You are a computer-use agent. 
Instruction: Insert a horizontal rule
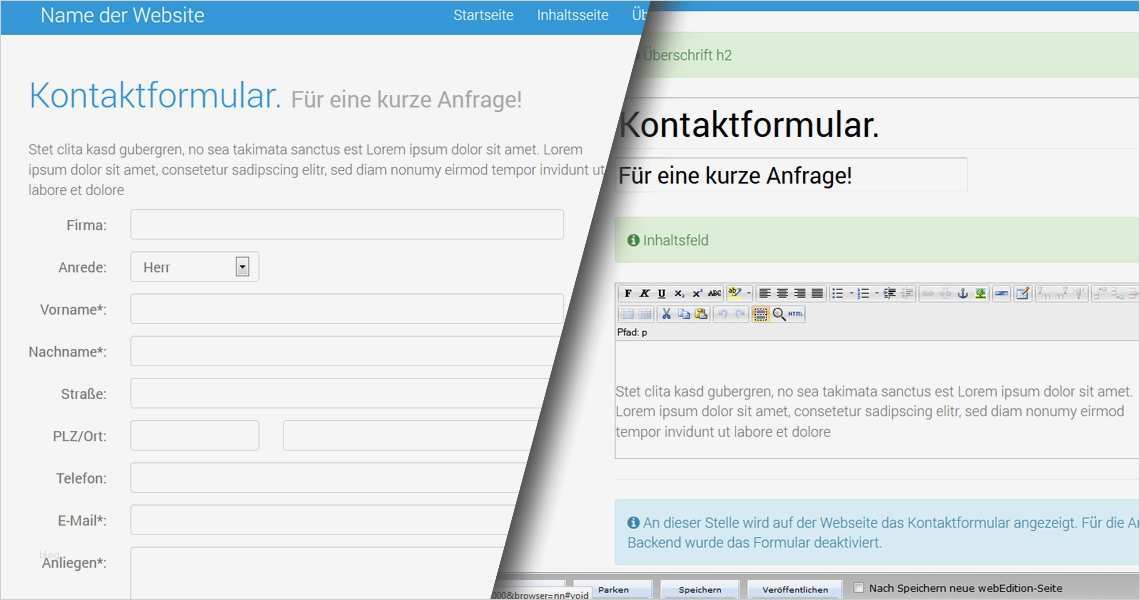pos(1001,293)
